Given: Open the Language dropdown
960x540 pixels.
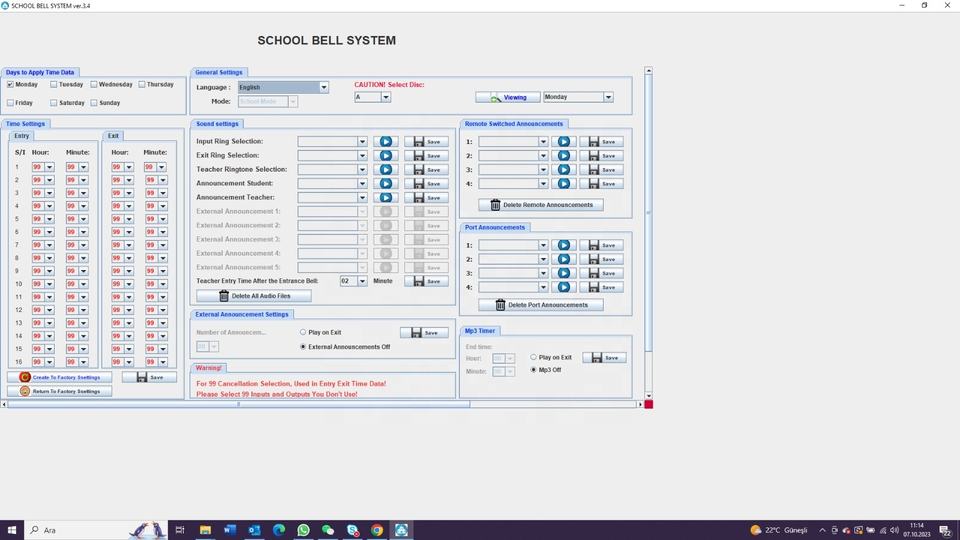Looking at the screenshot, I should pyautogui.click(x=323, y=88).
